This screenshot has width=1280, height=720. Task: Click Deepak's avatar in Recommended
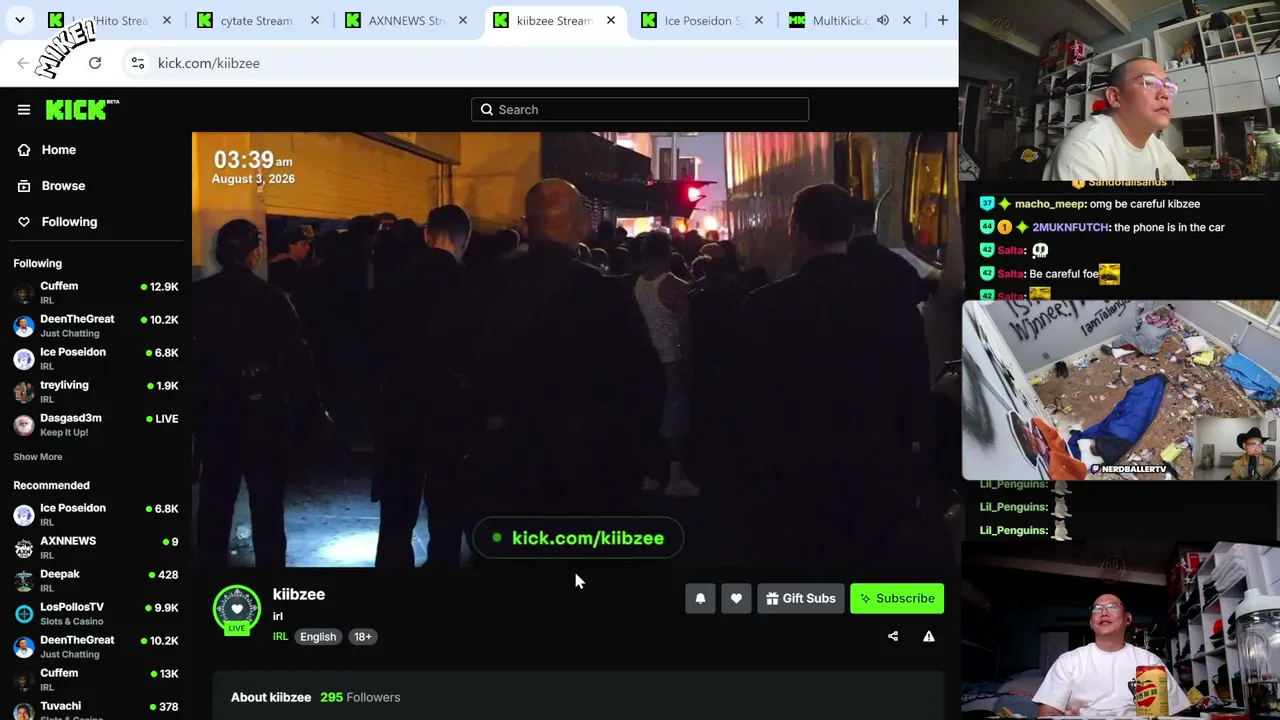tap(24, 581)
